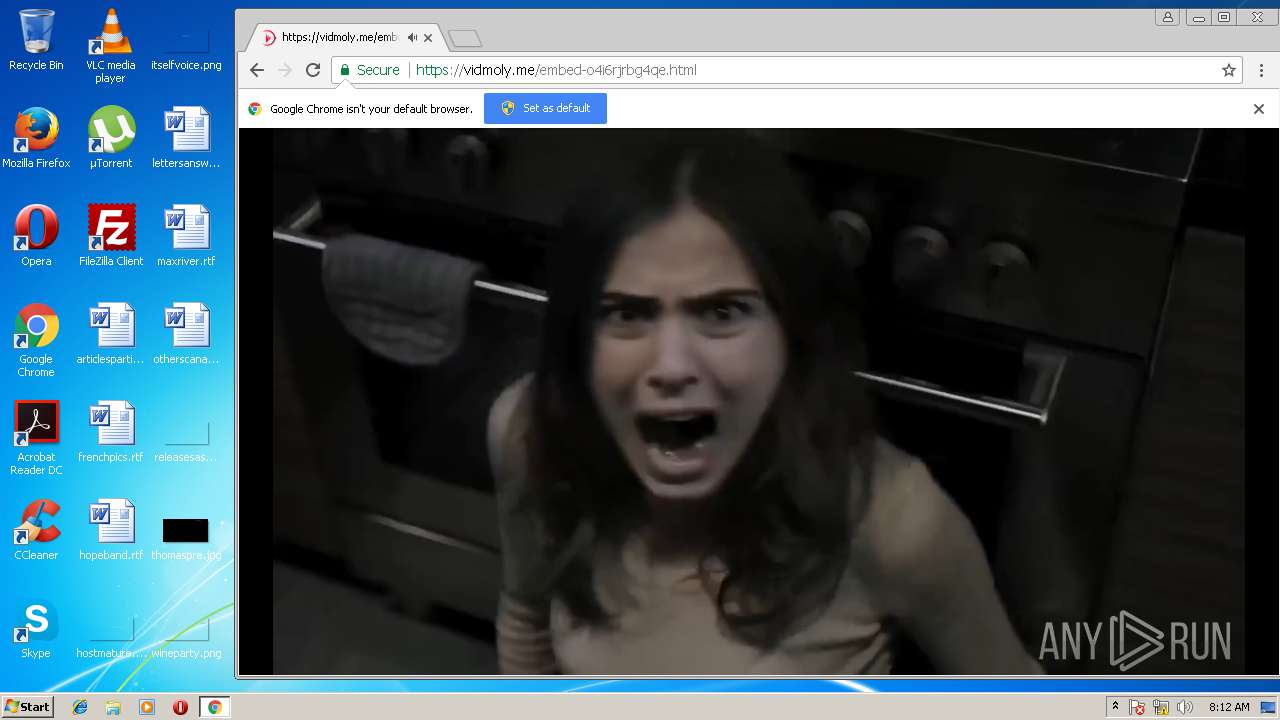This screenshot has height=720, width=1280.
Task: Switch to Chrome via the taskbar button
Action: pos(214,707)
